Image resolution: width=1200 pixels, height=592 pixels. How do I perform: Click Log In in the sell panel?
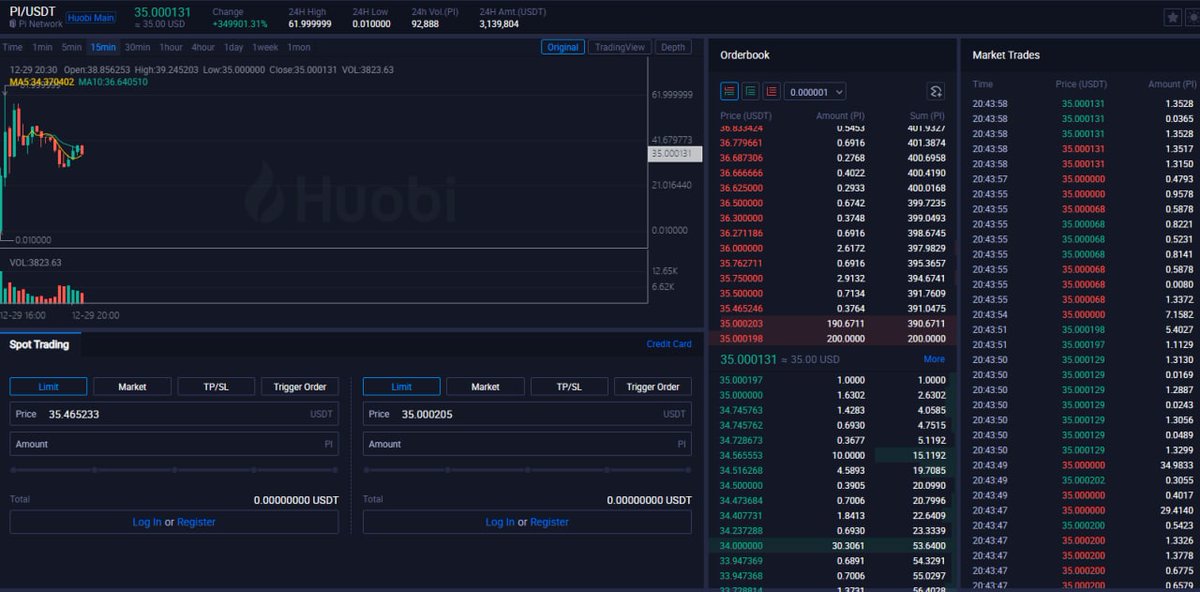click(500, 522)
